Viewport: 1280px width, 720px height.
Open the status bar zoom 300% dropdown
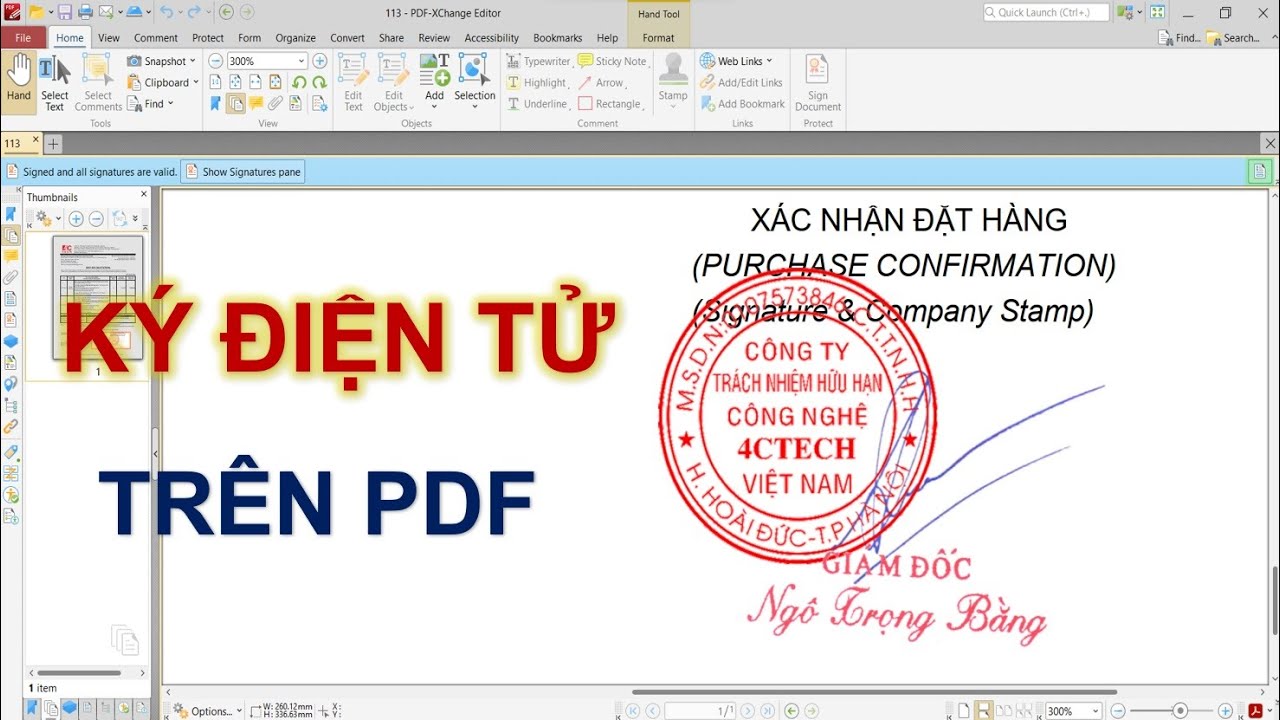tap(1097, 711)
